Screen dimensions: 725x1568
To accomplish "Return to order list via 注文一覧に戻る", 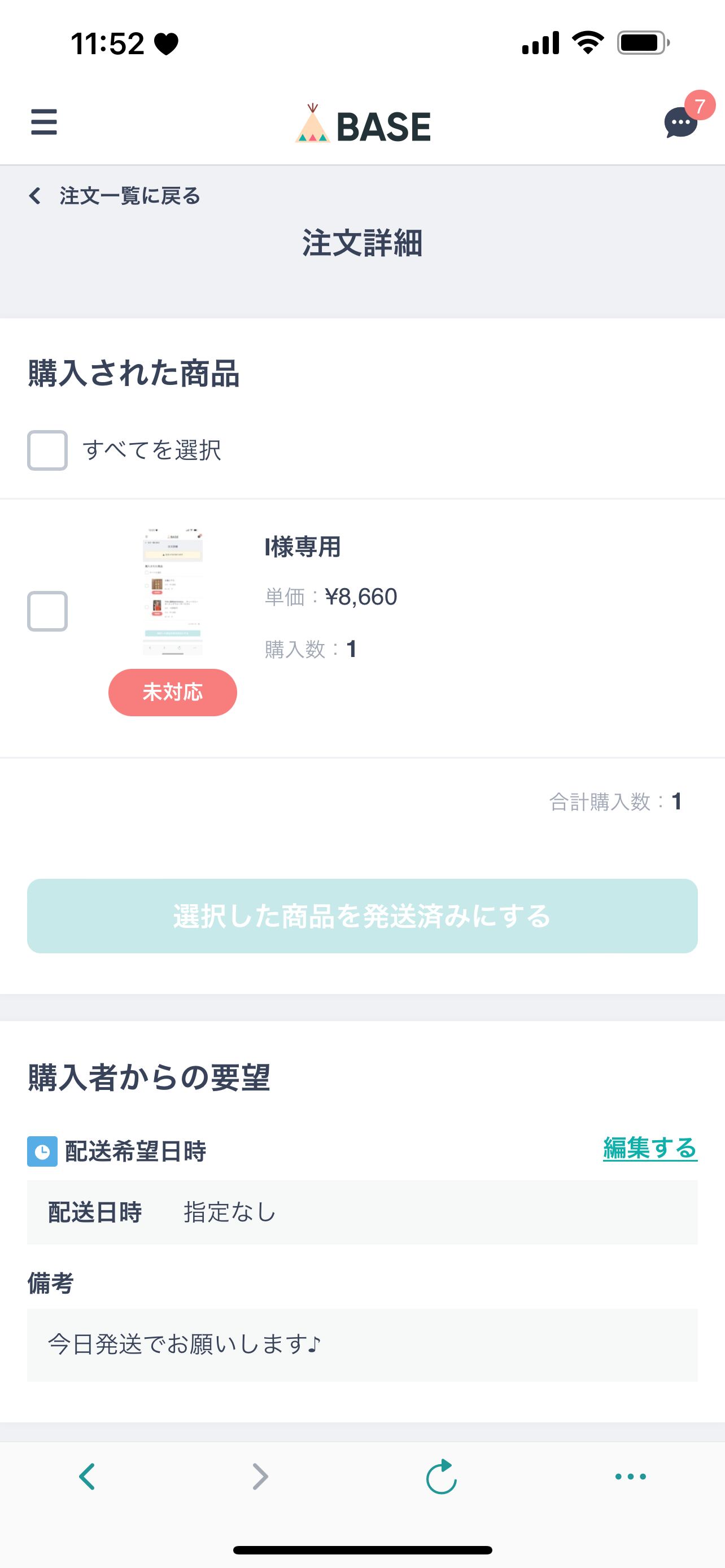I will tap(130, 196).
